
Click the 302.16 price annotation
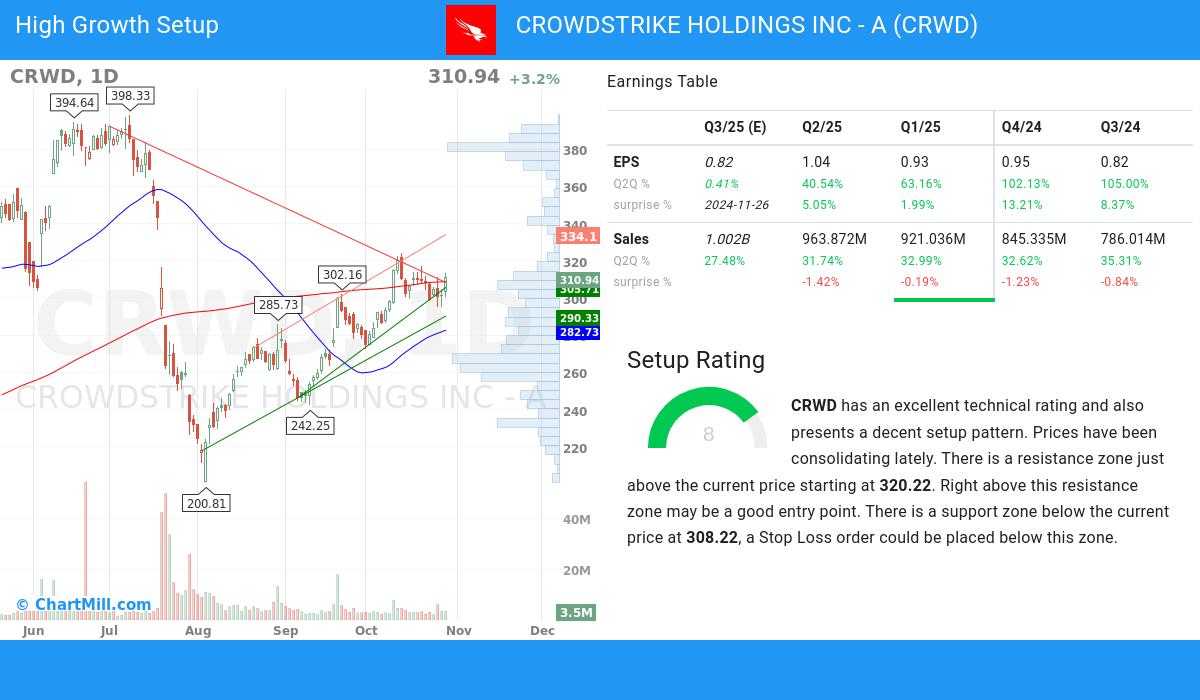343,274
